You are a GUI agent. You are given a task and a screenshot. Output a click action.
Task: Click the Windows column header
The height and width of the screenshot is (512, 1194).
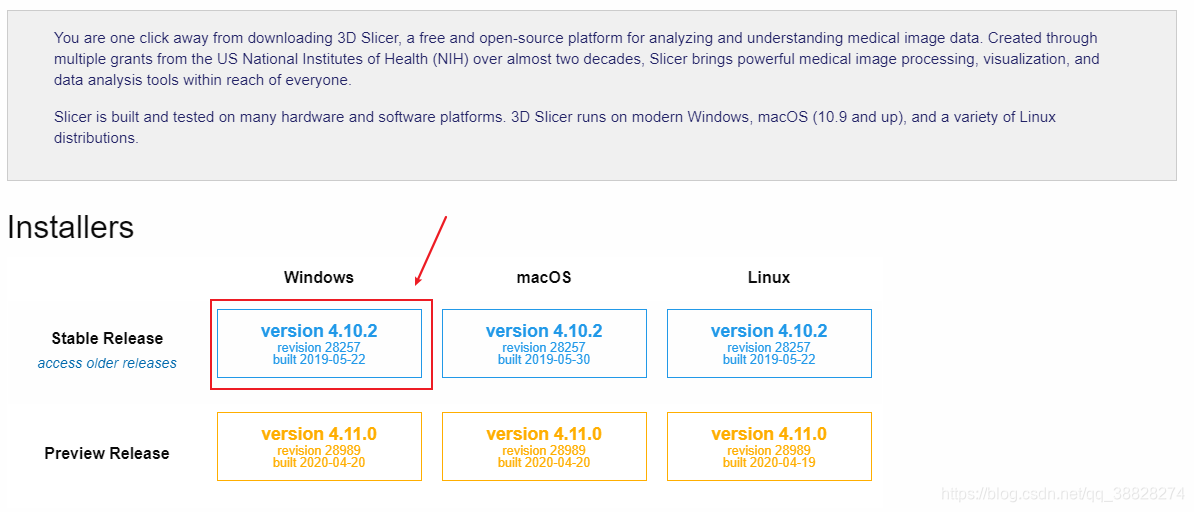click(x=319, y=277)
